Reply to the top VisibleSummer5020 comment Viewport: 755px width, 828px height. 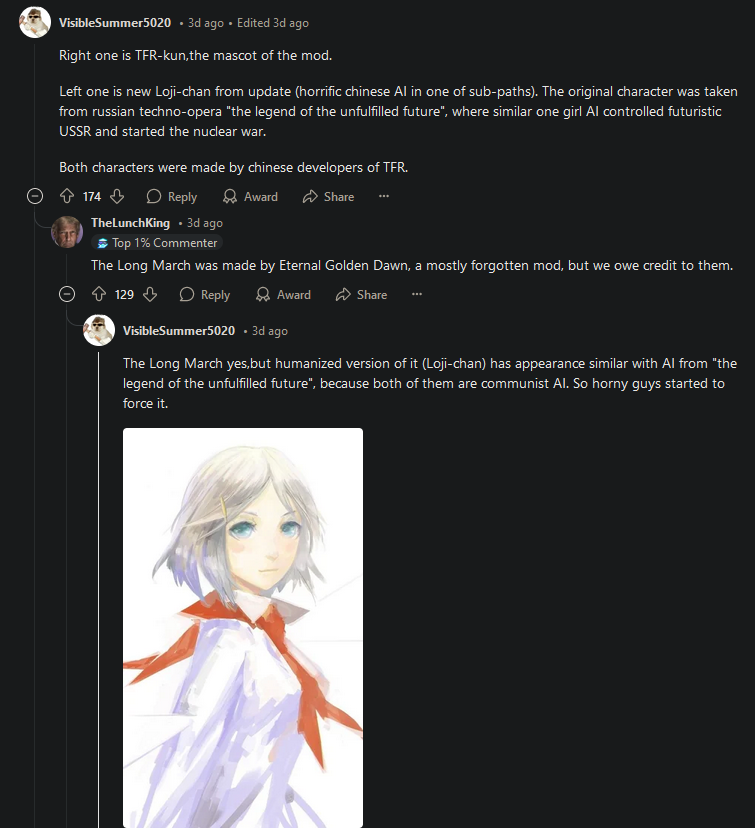click(x=172, y=196)
